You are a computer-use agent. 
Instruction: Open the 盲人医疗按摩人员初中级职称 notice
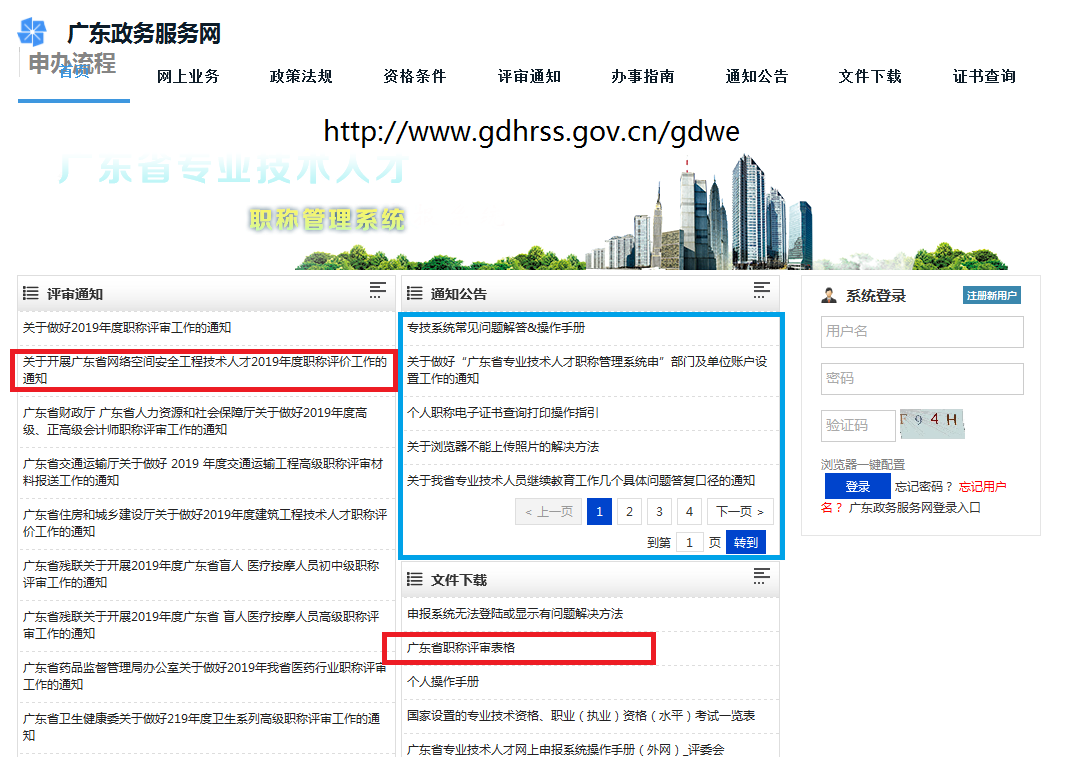tap(201, 574)
